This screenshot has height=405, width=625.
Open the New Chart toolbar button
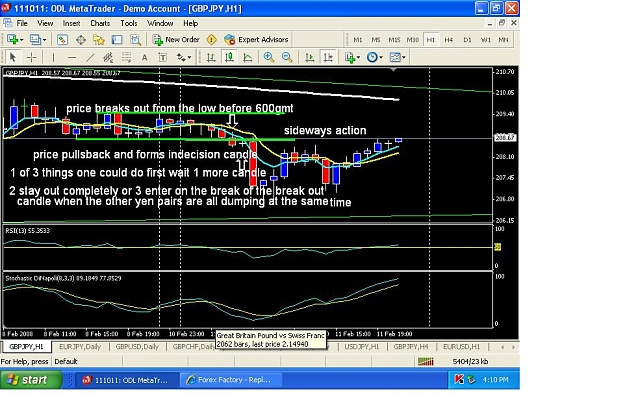(14, 39)
